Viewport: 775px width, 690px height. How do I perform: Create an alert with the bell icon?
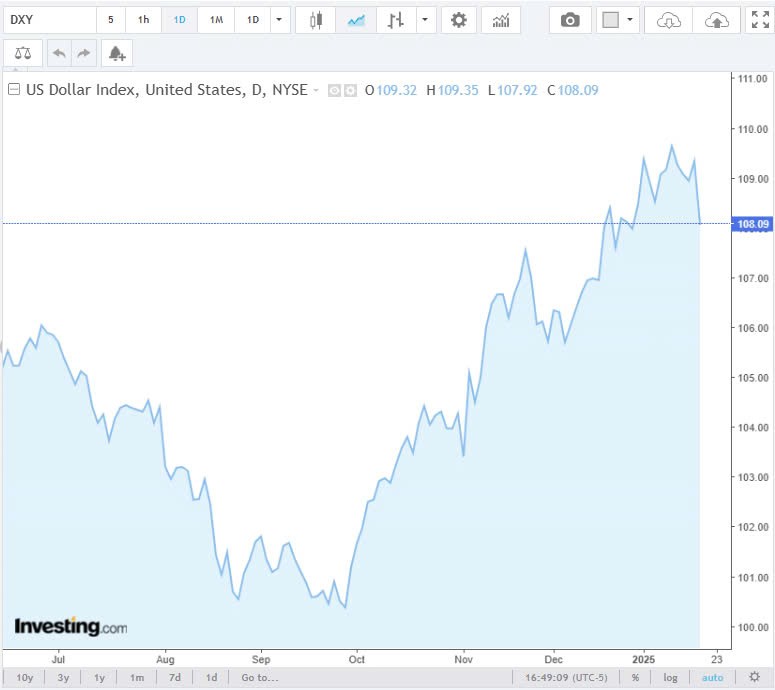(x=117, y=53)
